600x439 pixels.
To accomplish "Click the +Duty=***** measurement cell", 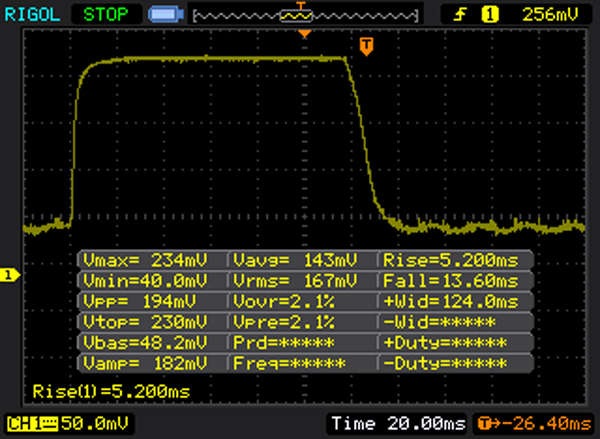I will pos(445,343).
